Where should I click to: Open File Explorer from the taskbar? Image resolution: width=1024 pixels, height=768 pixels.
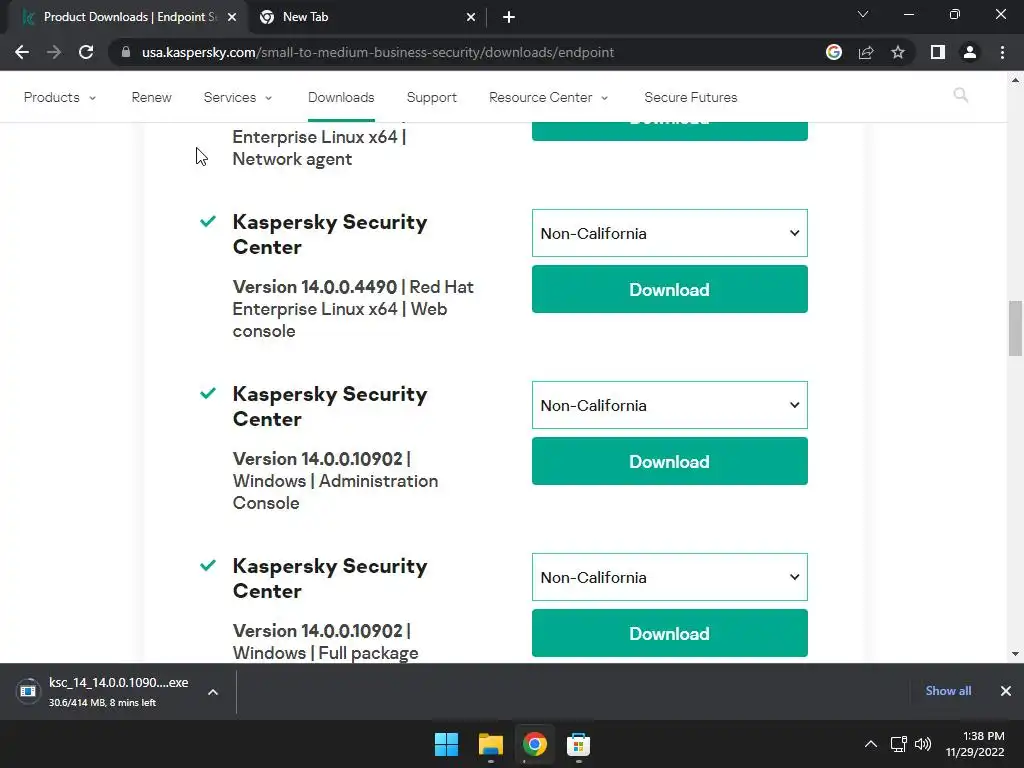[490, 744]
